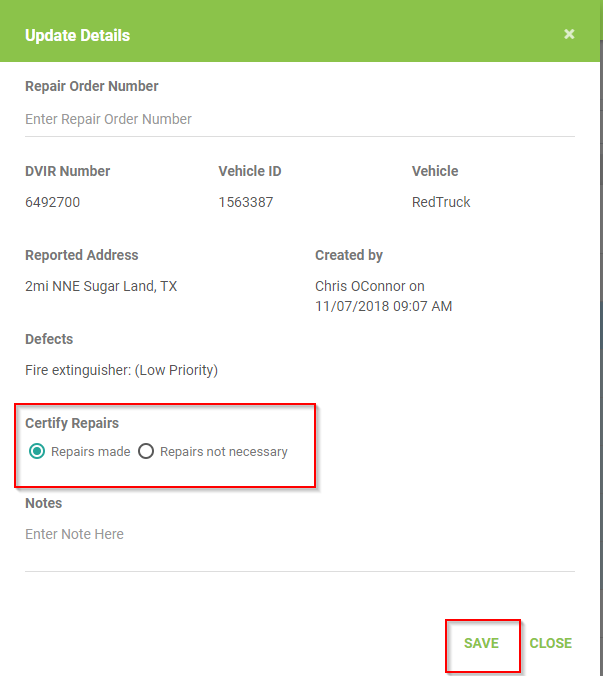Click the Fire extinguisher defect entry
The width and height of the screenshot is (603, 676).
[121, 370]
